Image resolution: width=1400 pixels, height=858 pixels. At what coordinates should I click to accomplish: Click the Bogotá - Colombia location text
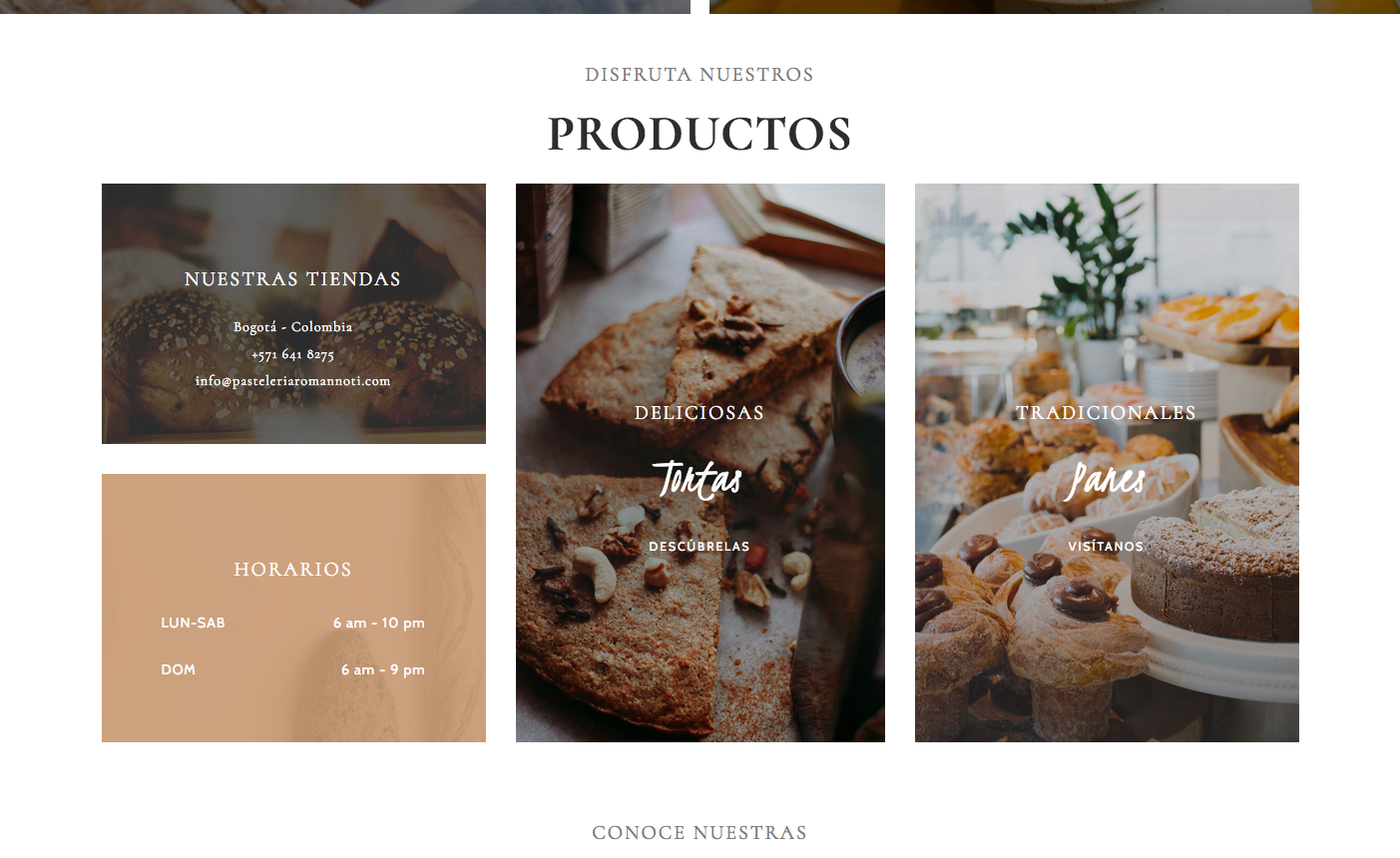point(293,327)
